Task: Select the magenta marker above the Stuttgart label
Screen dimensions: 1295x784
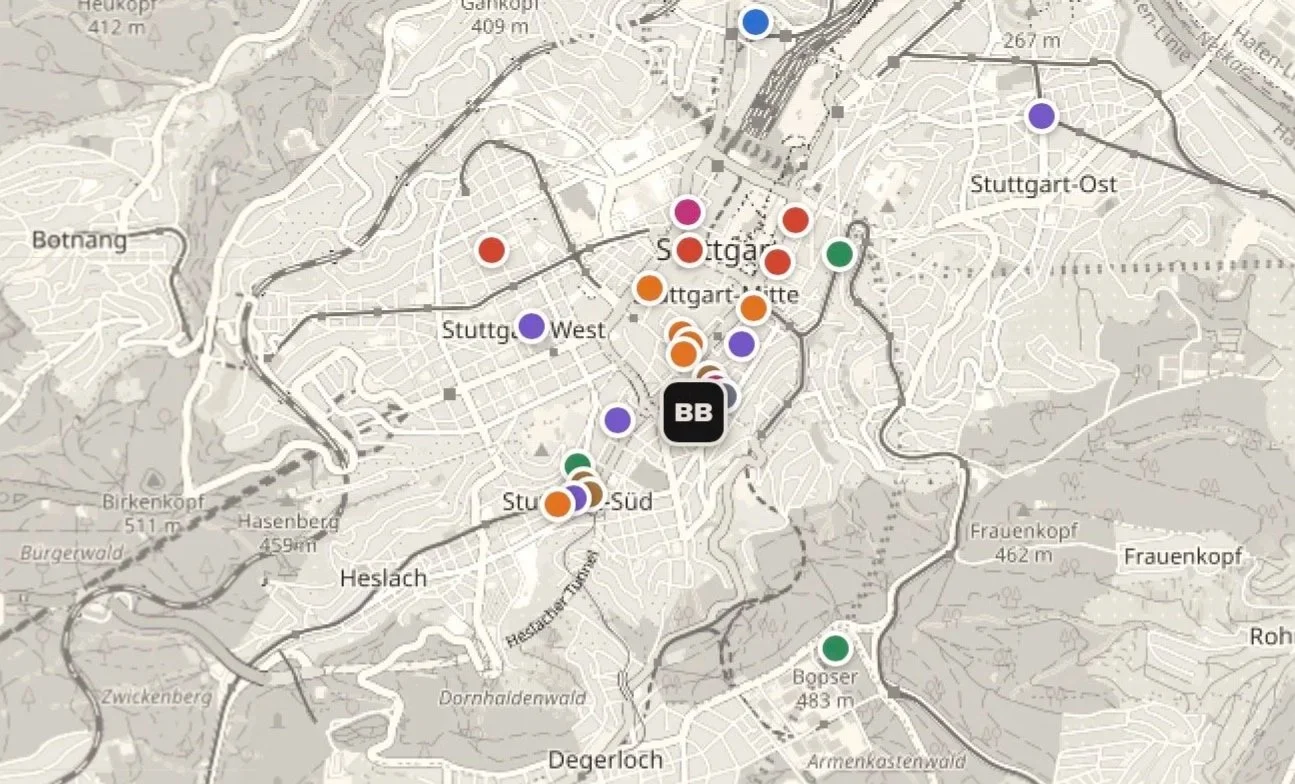Action: pyautogui.click(x=687, y=212)
